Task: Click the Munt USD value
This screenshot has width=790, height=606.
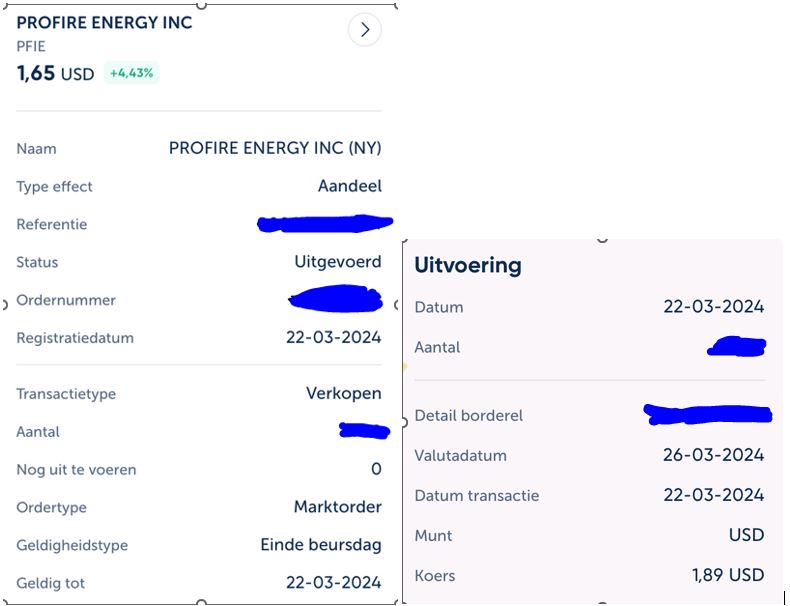Action: click(747, 534)
